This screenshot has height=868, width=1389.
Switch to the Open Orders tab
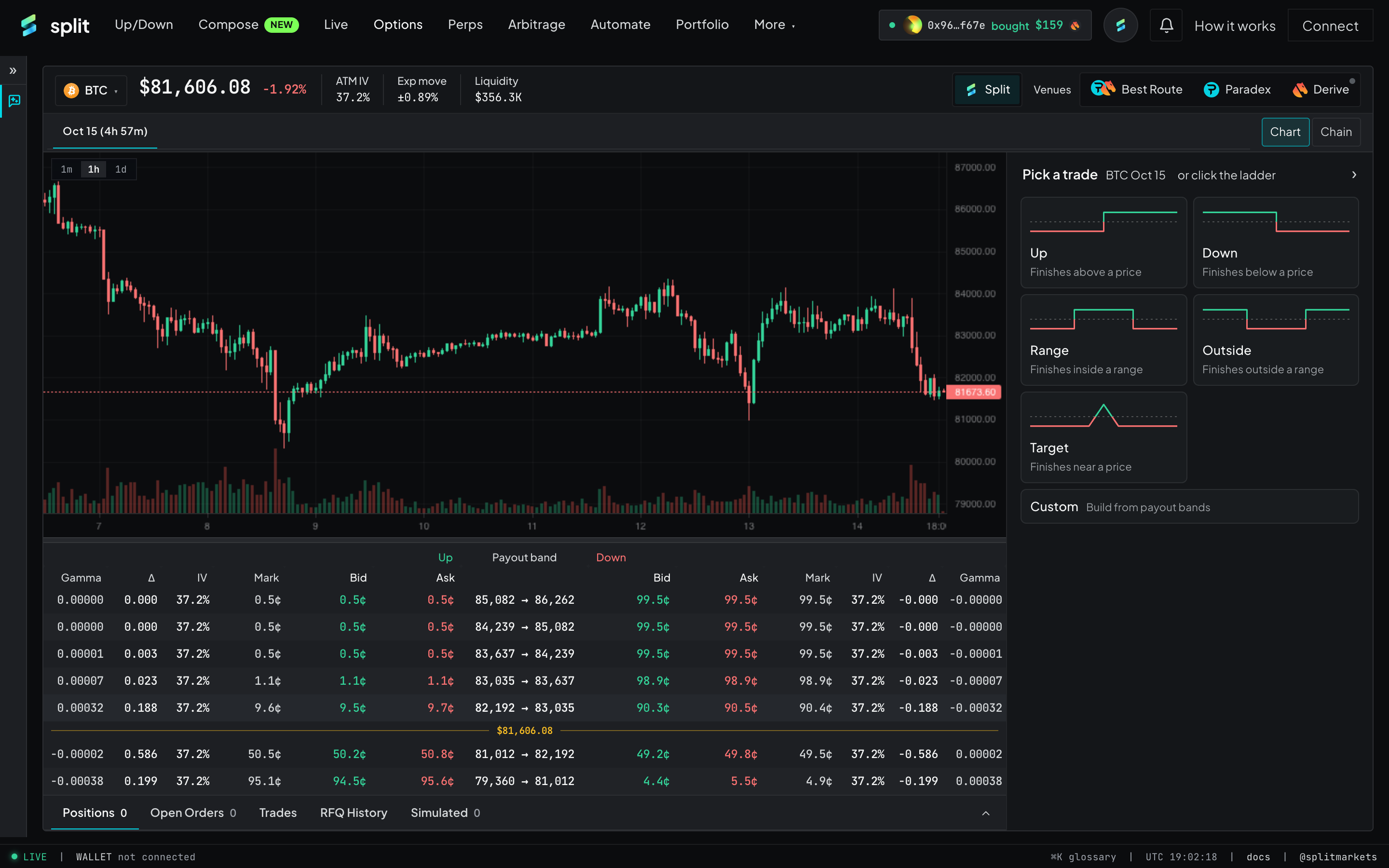tap(193, 813)
